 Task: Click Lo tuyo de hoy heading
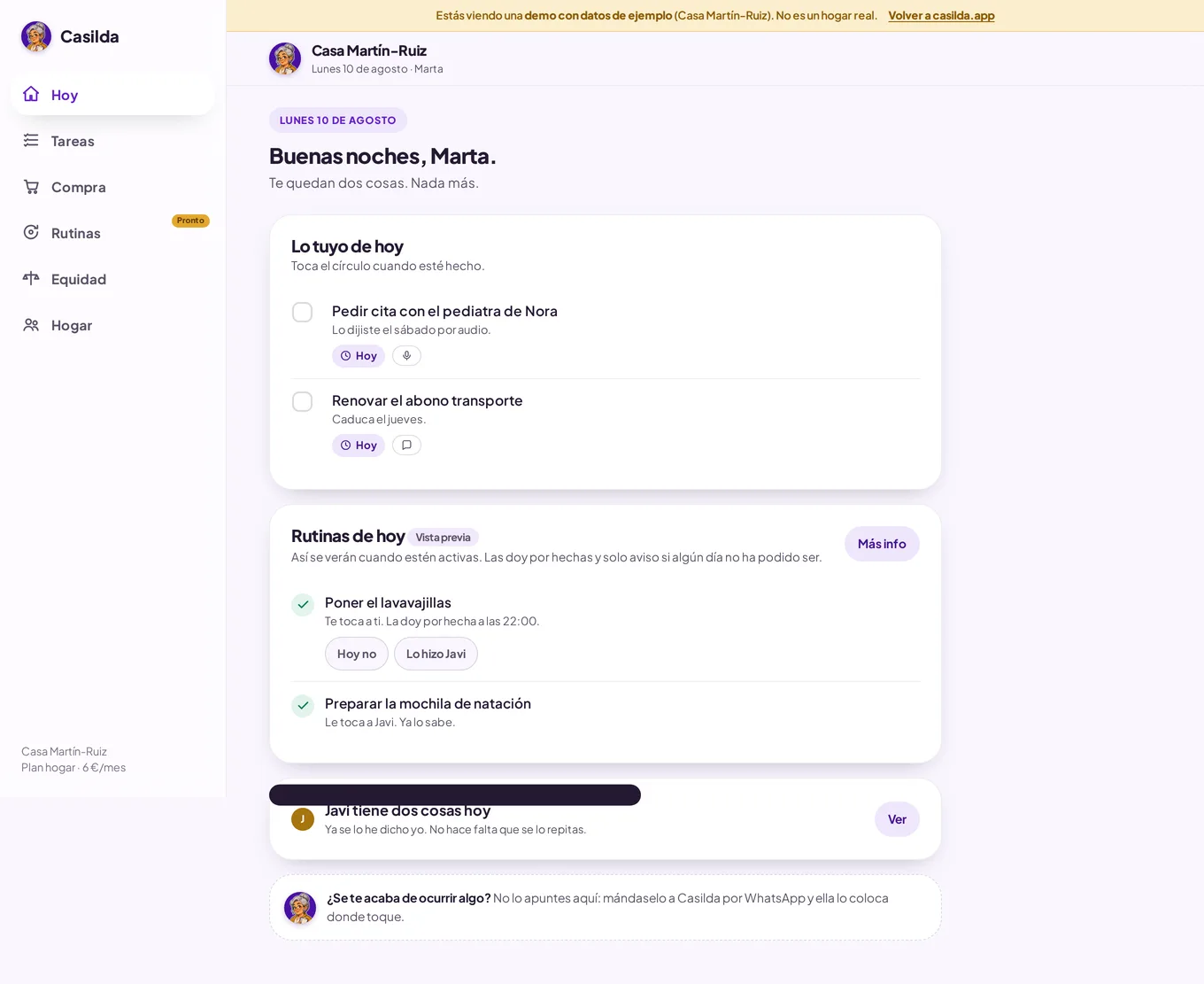(x=347, y=246)
